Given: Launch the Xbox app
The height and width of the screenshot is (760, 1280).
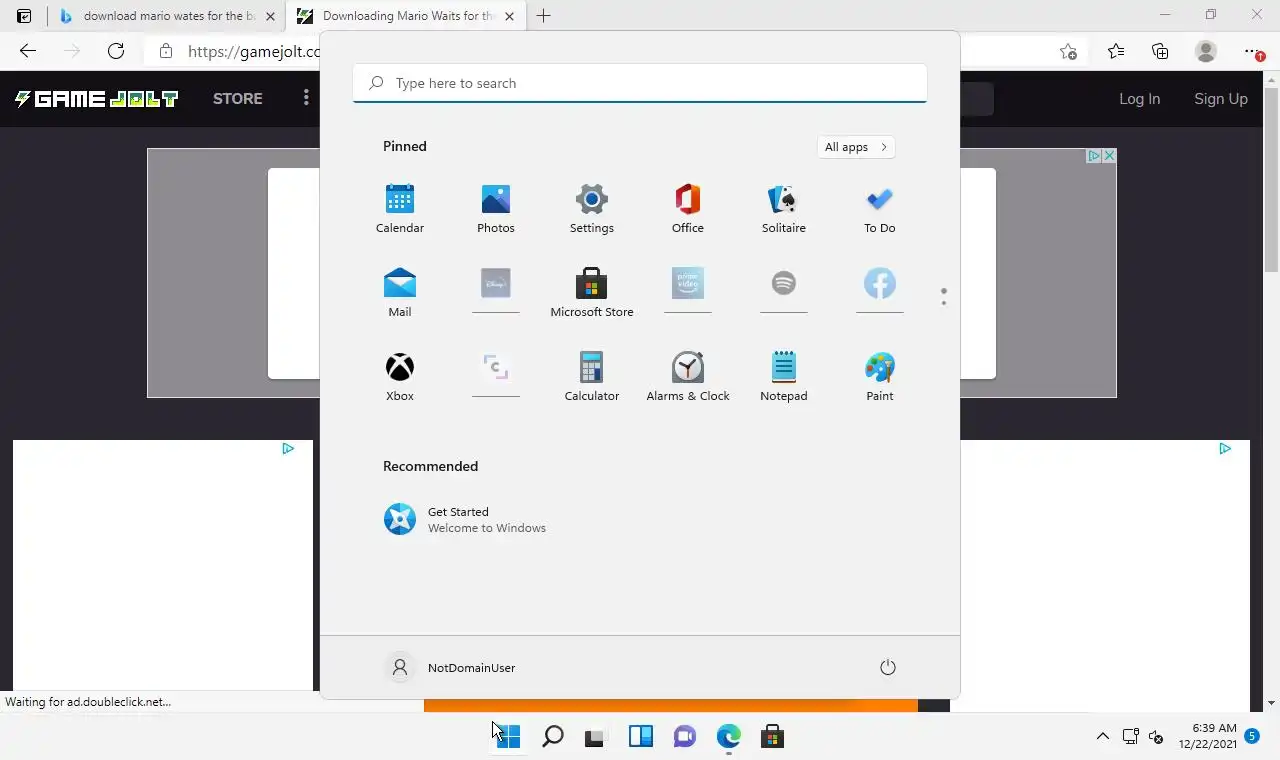Looking at the screenshot, I should coord(400,377).
